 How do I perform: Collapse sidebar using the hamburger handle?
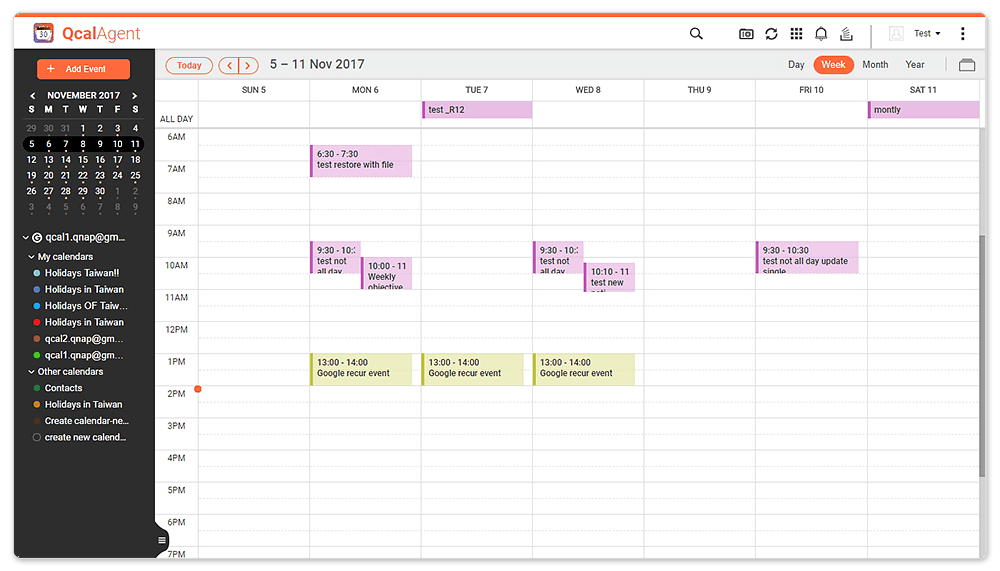click(162, 540)
